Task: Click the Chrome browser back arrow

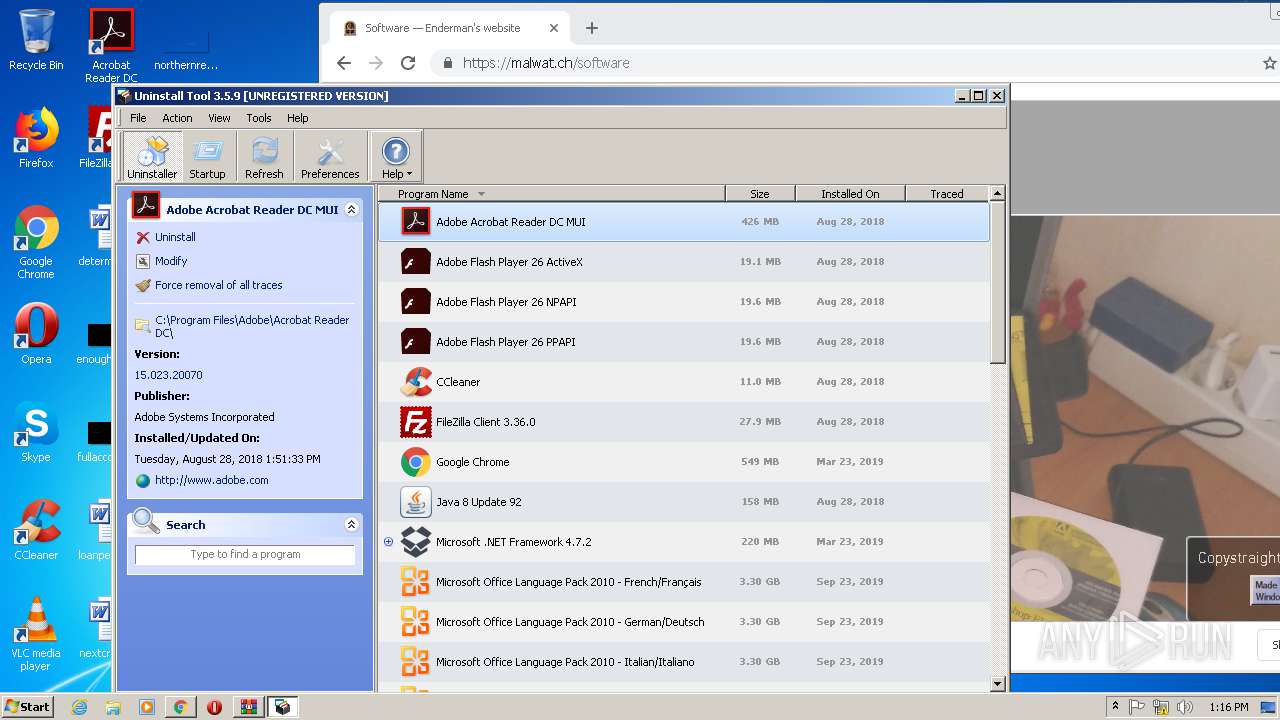Action: pyautogui.click(x=344, y=63)
